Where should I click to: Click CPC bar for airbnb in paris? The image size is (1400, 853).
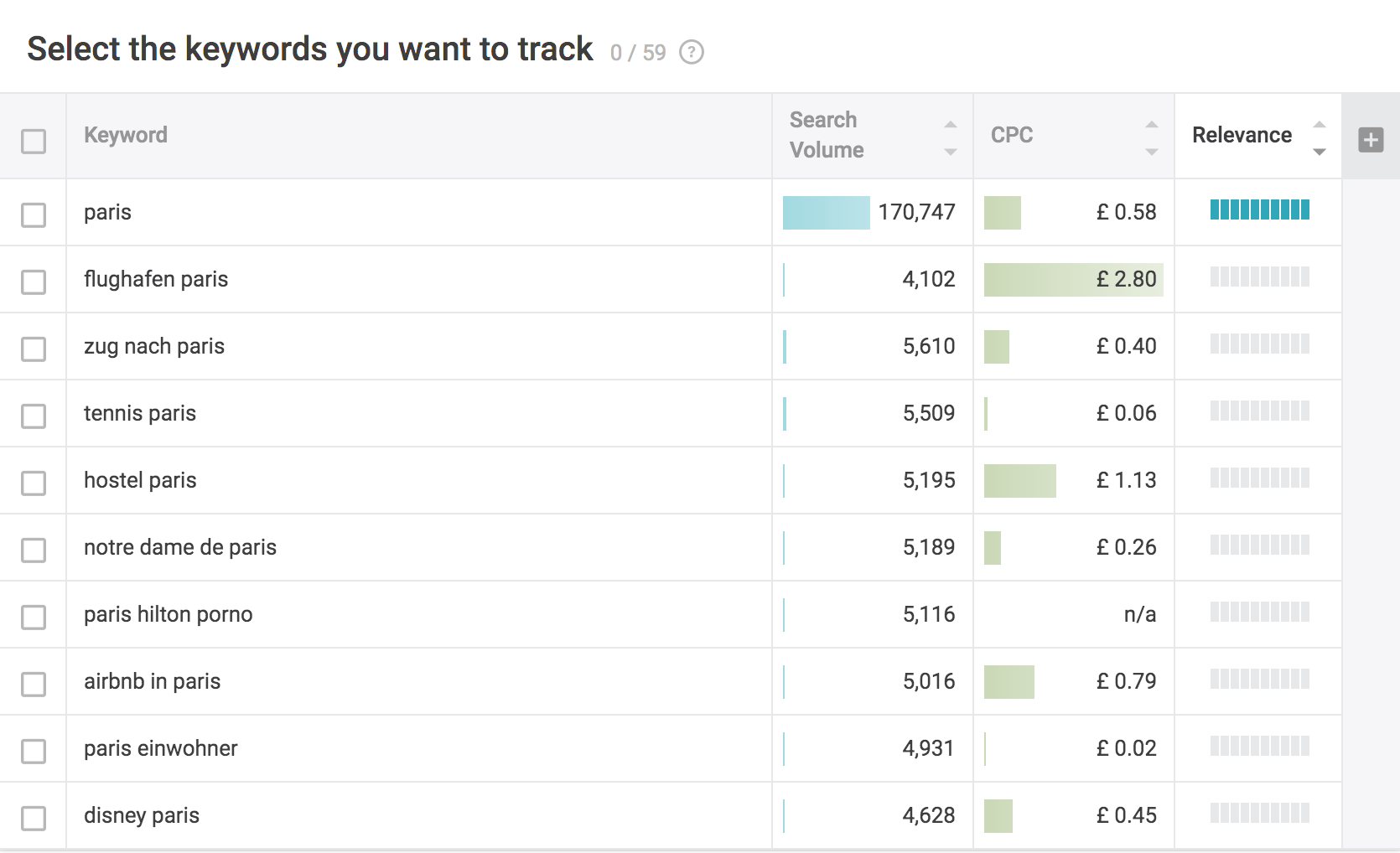pyautogui.click(x=1009, y=682)
